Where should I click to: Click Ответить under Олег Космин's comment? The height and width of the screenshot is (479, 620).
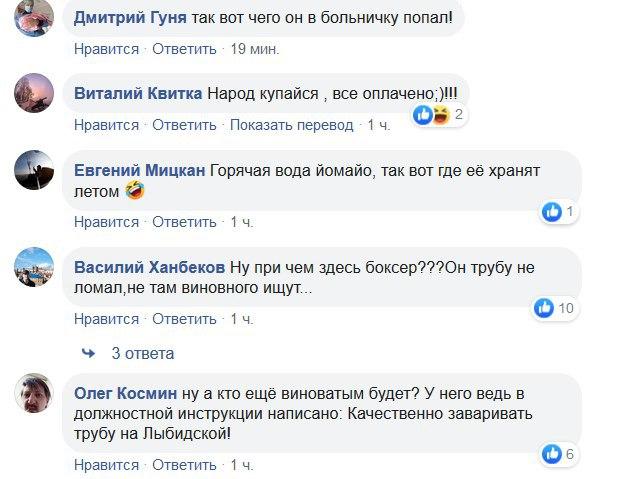pyautogui.click(x=184, y=465)
